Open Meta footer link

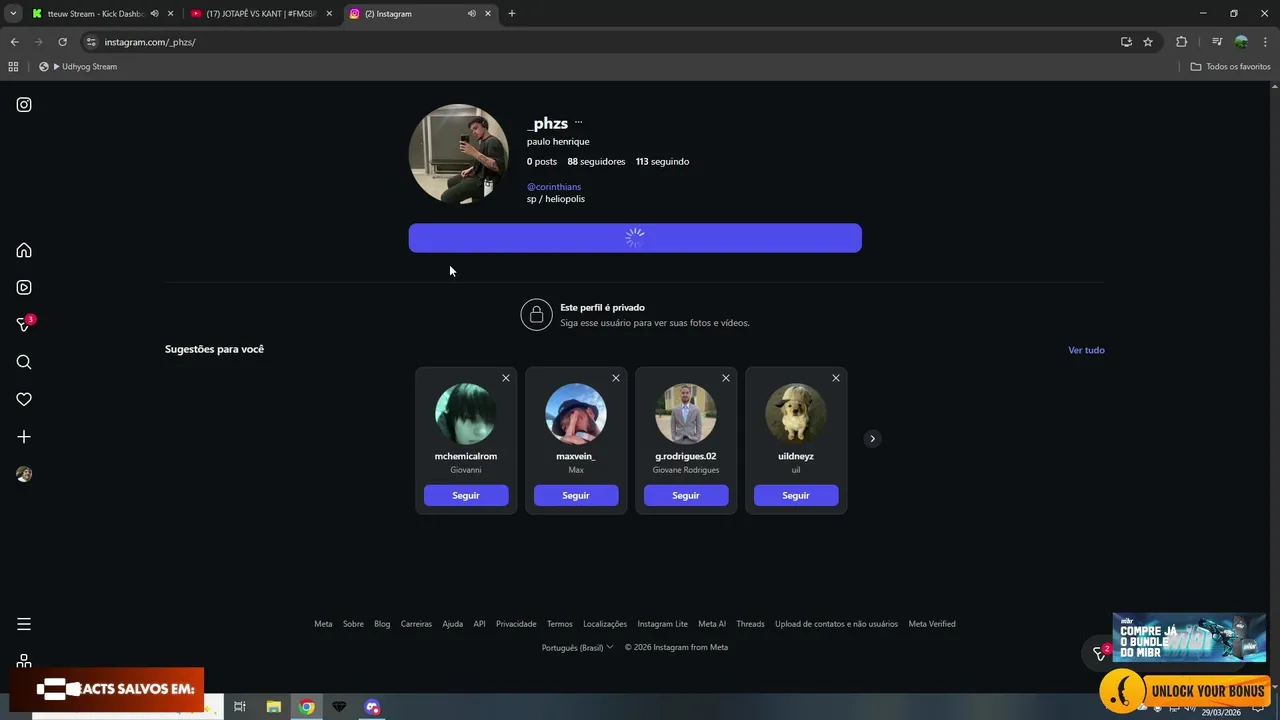323,624
